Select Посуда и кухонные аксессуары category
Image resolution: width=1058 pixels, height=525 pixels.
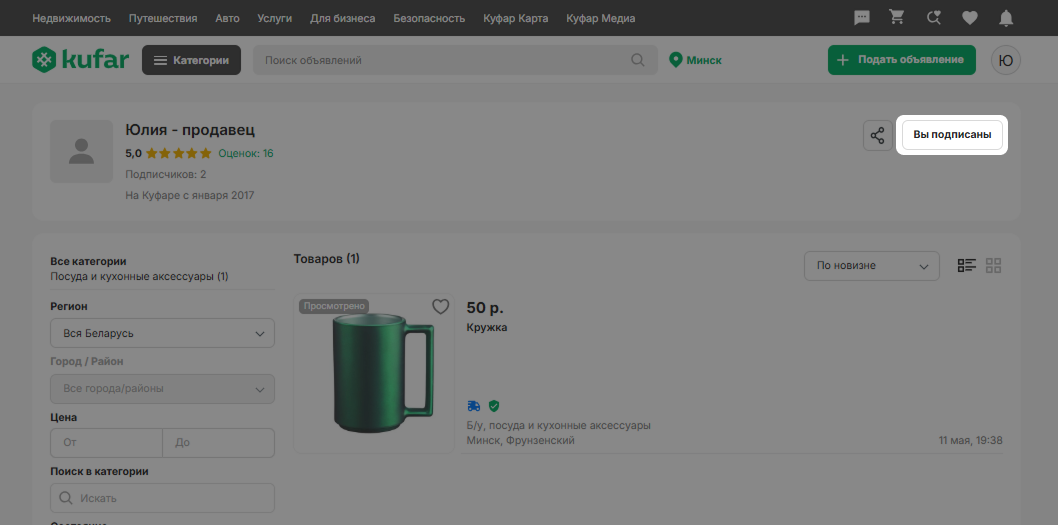click(x=139, y=277)
